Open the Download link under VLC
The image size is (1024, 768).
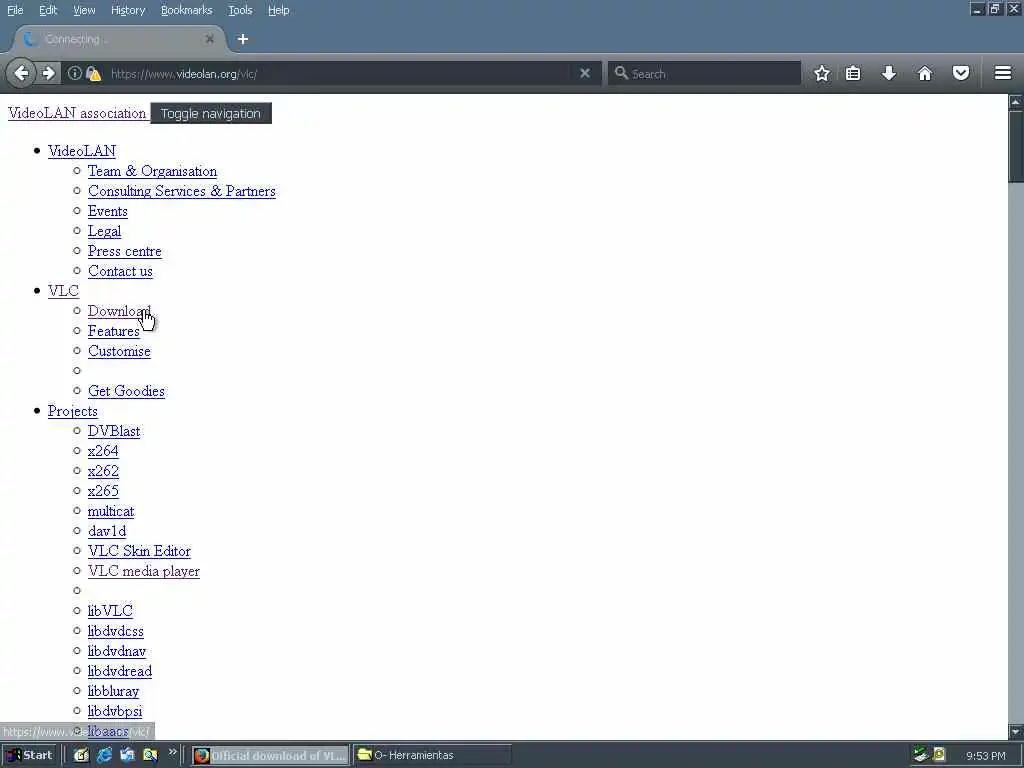coord(119,311)
